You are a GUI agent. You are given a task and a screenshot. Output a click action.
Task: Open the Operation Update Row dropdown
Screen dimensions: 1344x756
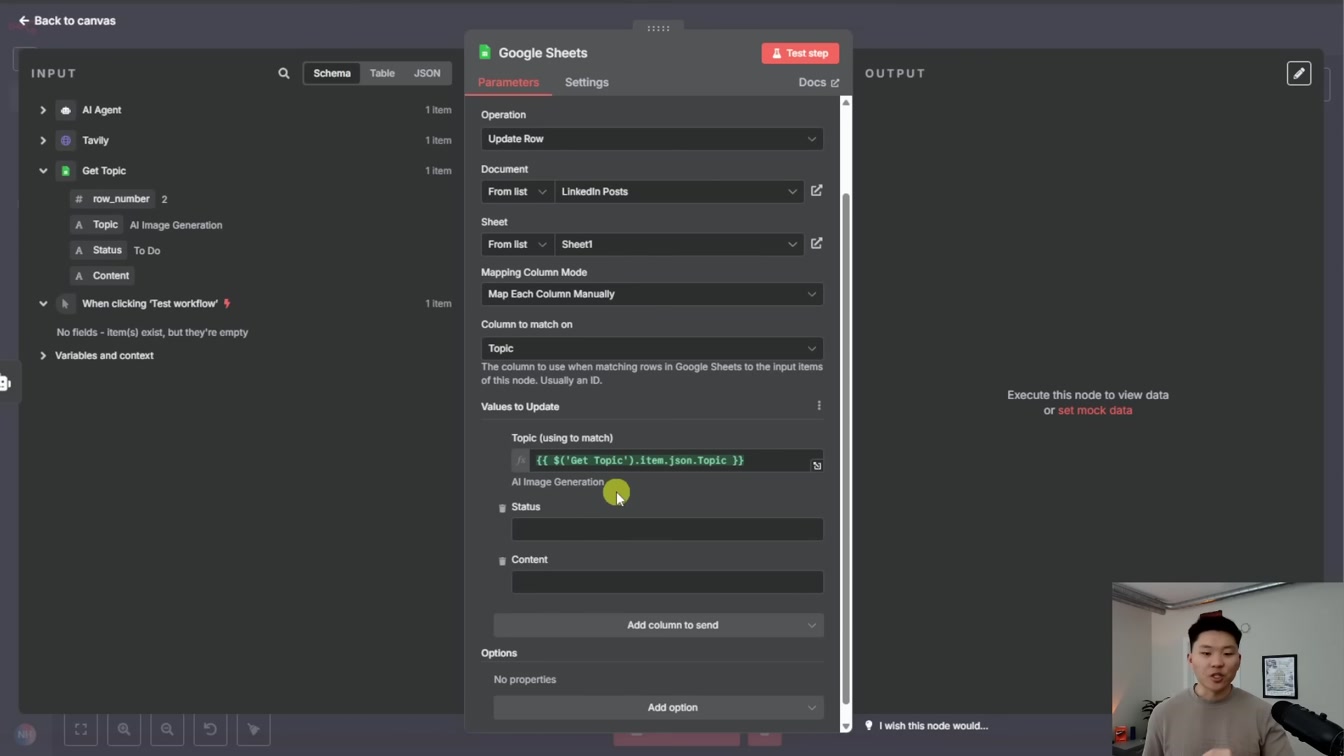click(652, 139)
